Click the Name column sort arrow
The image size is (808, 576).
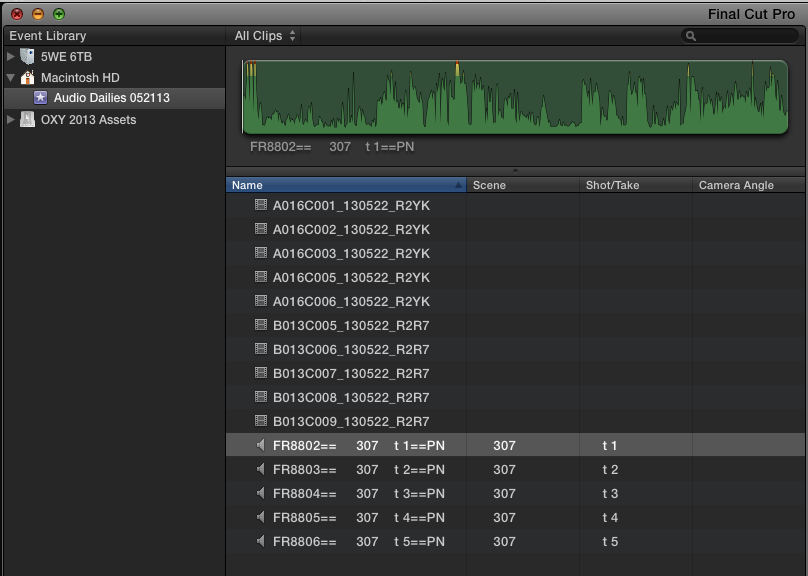[x=458, y=185]
